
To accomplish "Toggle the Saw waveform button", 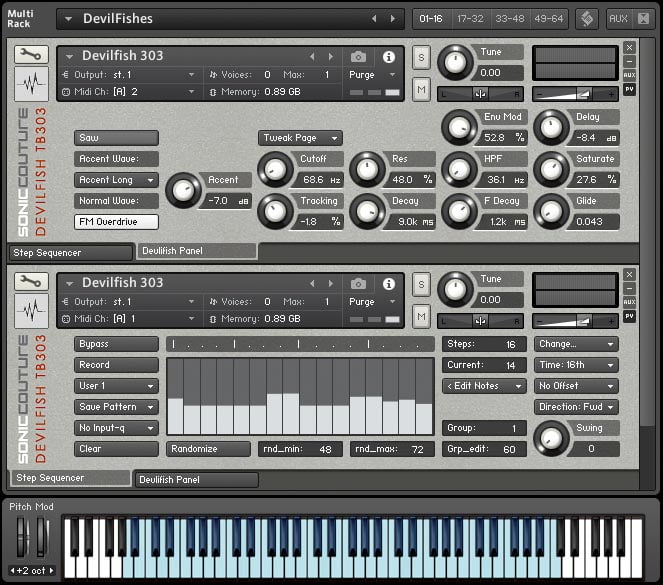I will [116, 138].
